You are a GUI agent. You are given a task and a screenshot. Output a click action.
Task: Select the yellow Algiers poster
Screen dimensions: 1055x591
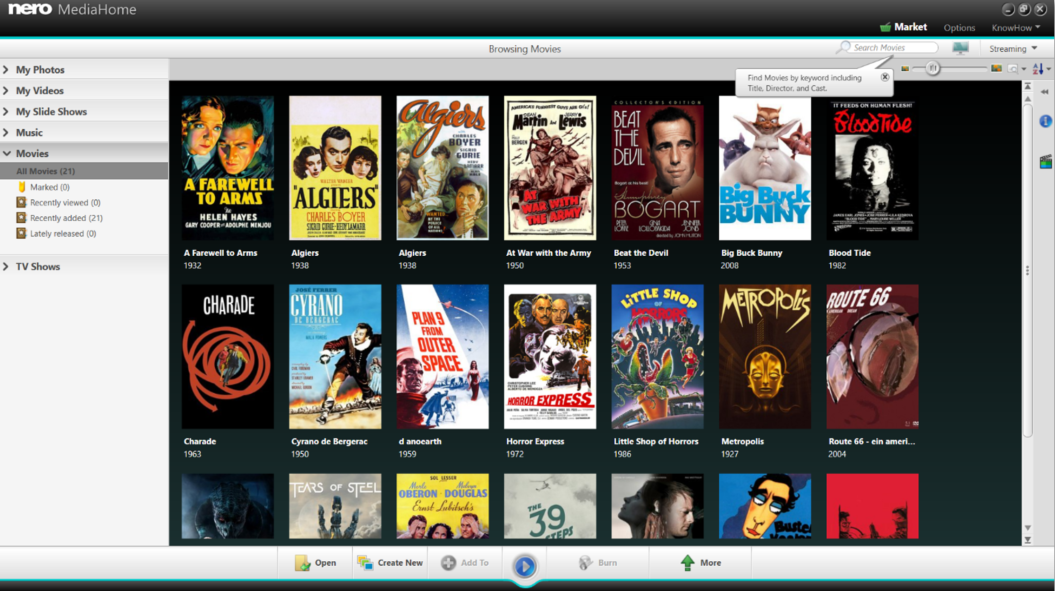pyautogui.click(x=335, y=168)
